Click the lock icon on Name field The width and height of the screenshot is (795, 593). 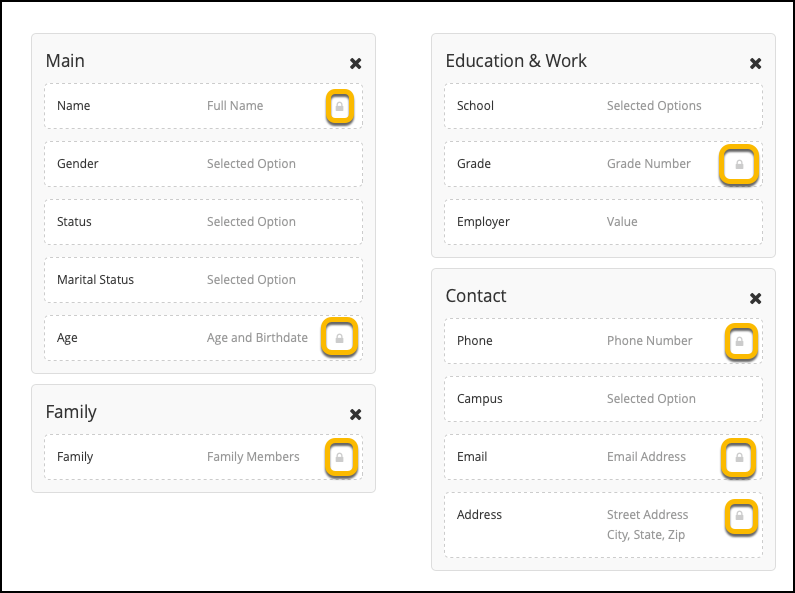[340, 106]
